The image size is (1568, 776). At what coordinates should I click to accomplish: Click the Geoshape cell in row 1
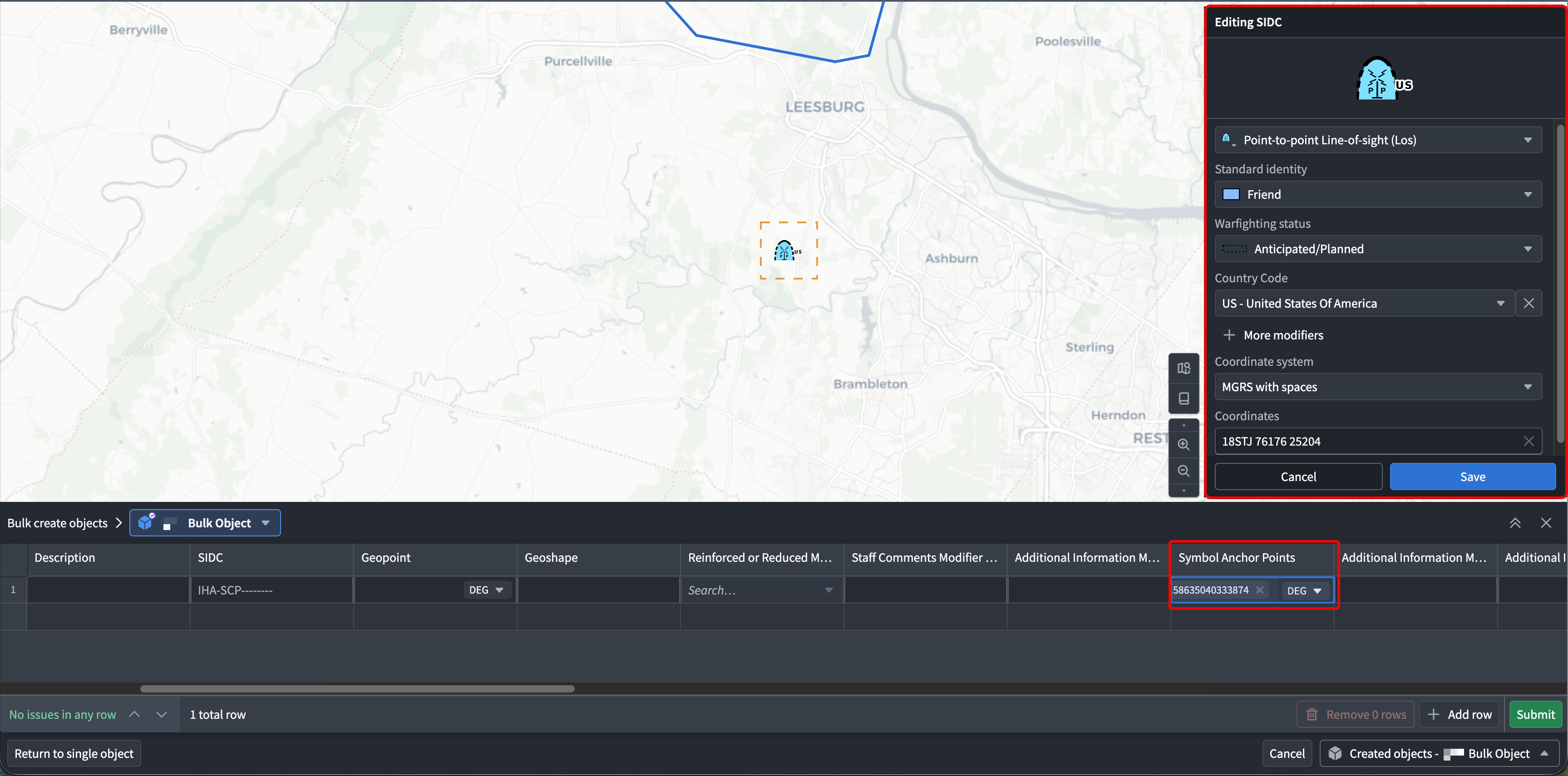click(598, 590)
